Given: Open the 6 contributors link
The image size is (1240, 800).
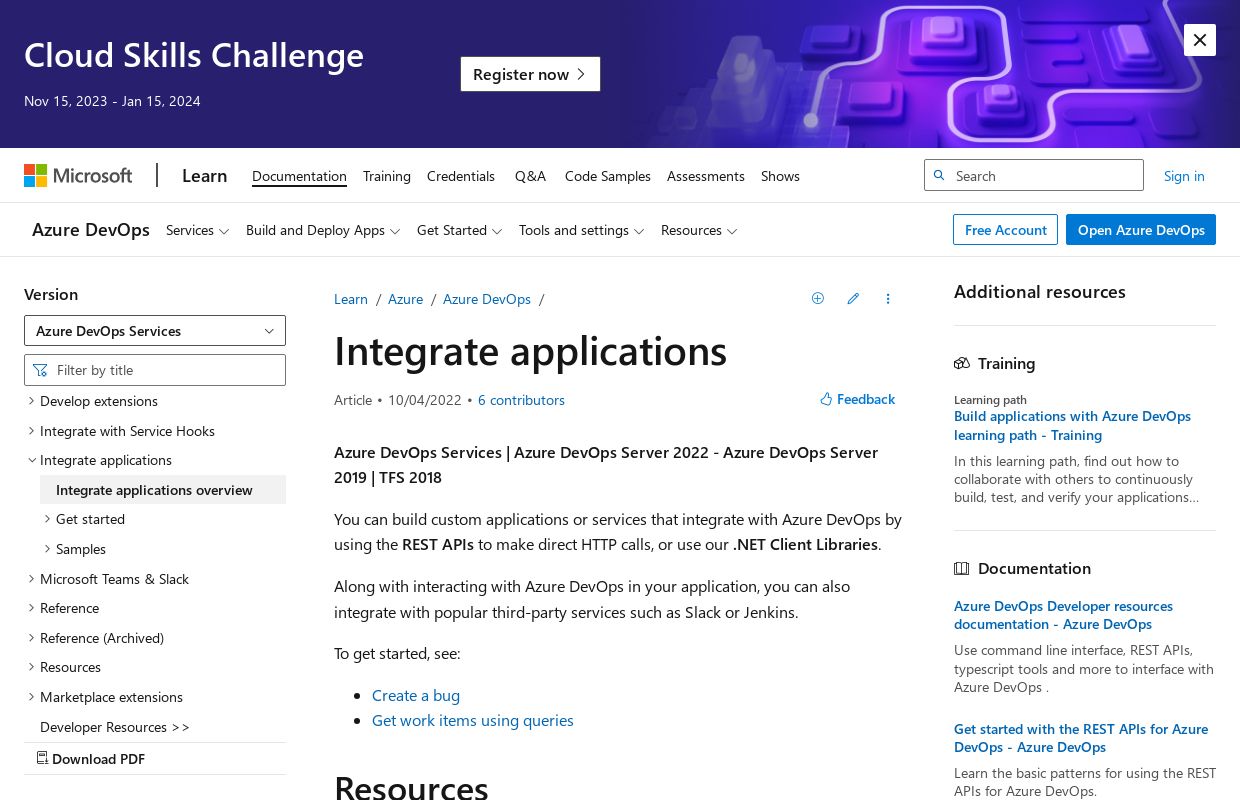Looking at the screenshot, I should tap(521, 400).
